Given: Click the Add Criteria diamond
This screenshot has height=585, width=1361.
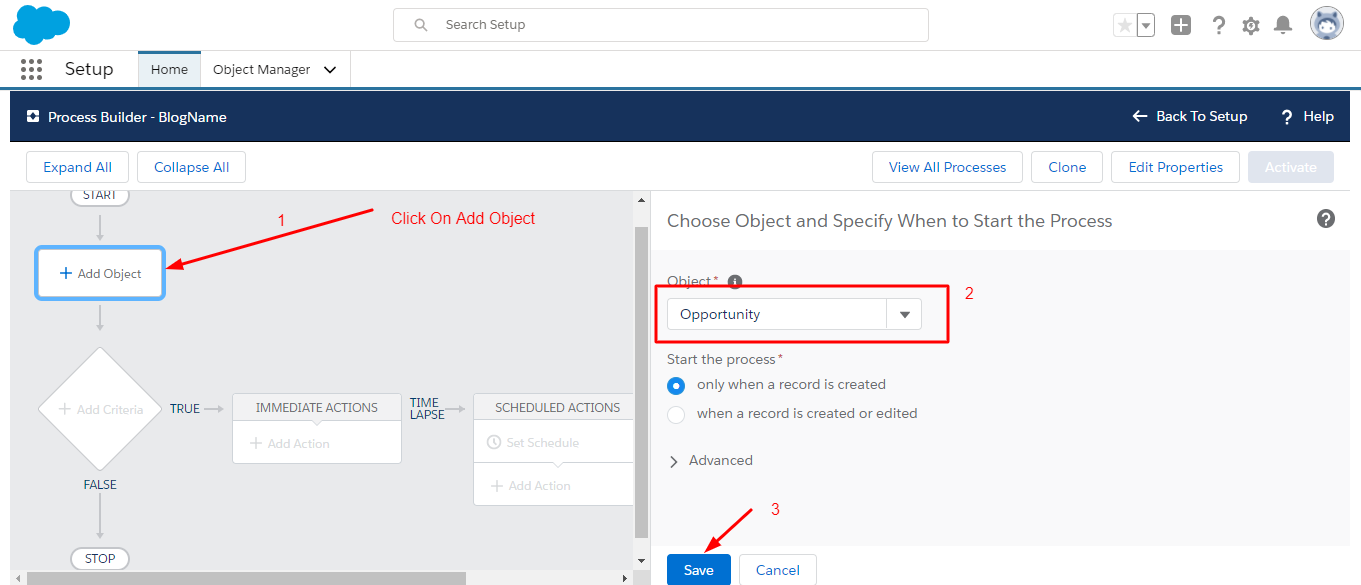Looking at the screenshot, I should 100,409.
